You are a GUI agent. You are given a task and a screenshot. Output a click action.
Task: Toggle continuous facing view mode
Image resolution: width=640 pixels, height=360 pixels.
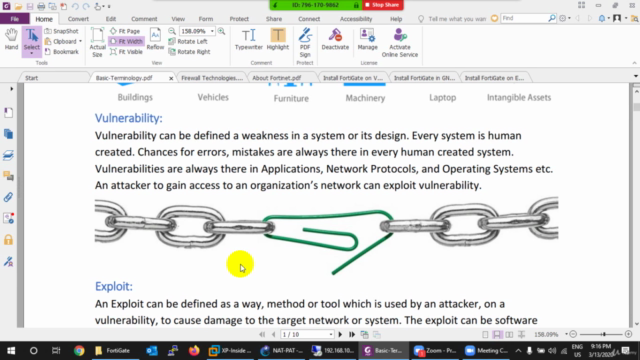(521, 335)
